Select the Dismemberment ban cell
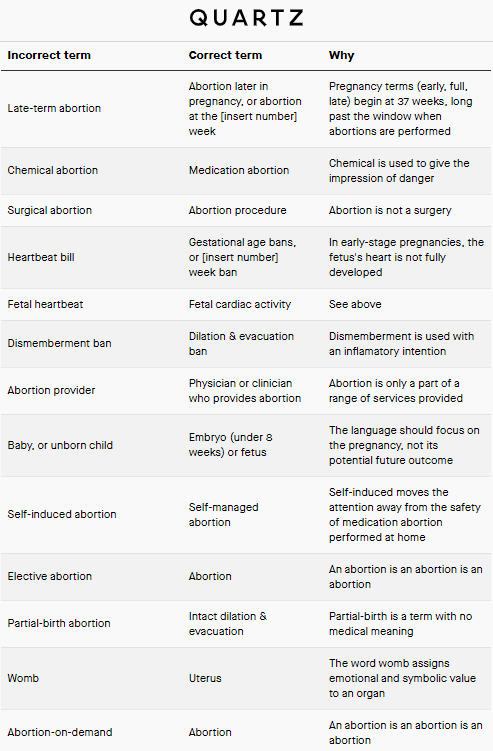493x751 pixels. point(59,343)
